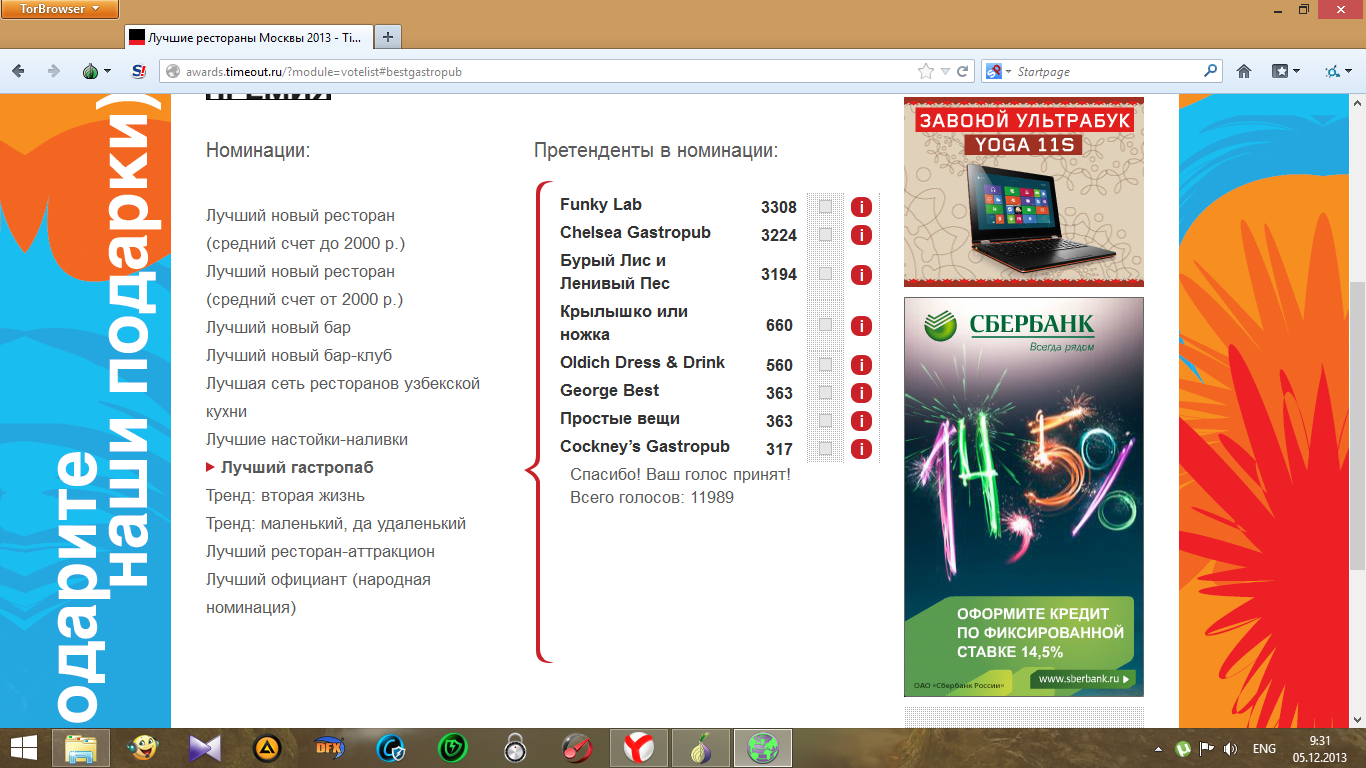Click the volume speaker tray icon
This screenshot has height=768, width=1366.
(x=1230, y=748)
